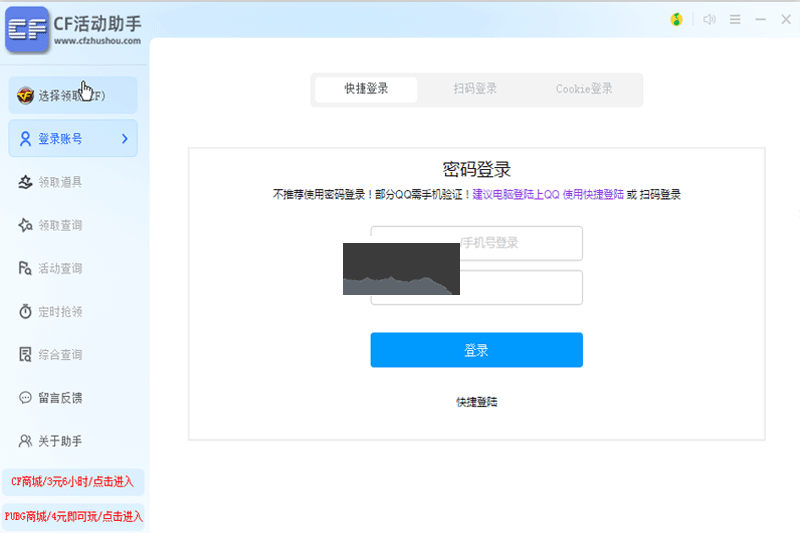Open the CF商城/3元6小时 promo link
The image size is (800, 533).
point(73,482)
